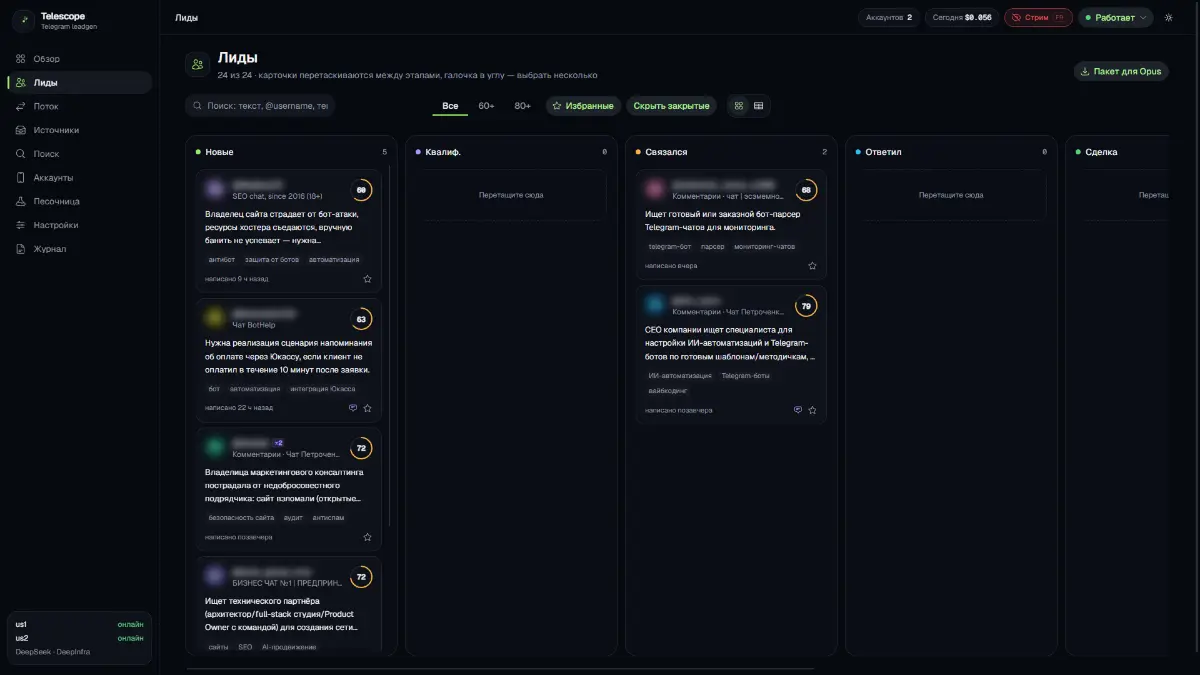
Task: Star the bot-attack lead card
Action: (367, 279)
